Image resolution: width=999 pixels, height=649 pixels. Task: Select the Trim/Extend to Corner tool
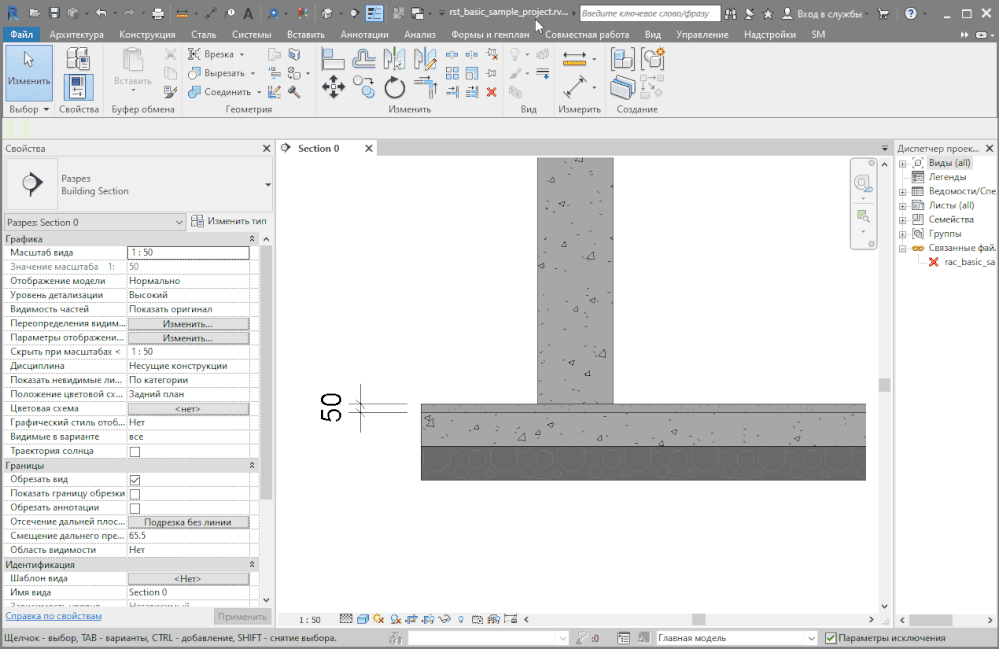pos(425,87)
